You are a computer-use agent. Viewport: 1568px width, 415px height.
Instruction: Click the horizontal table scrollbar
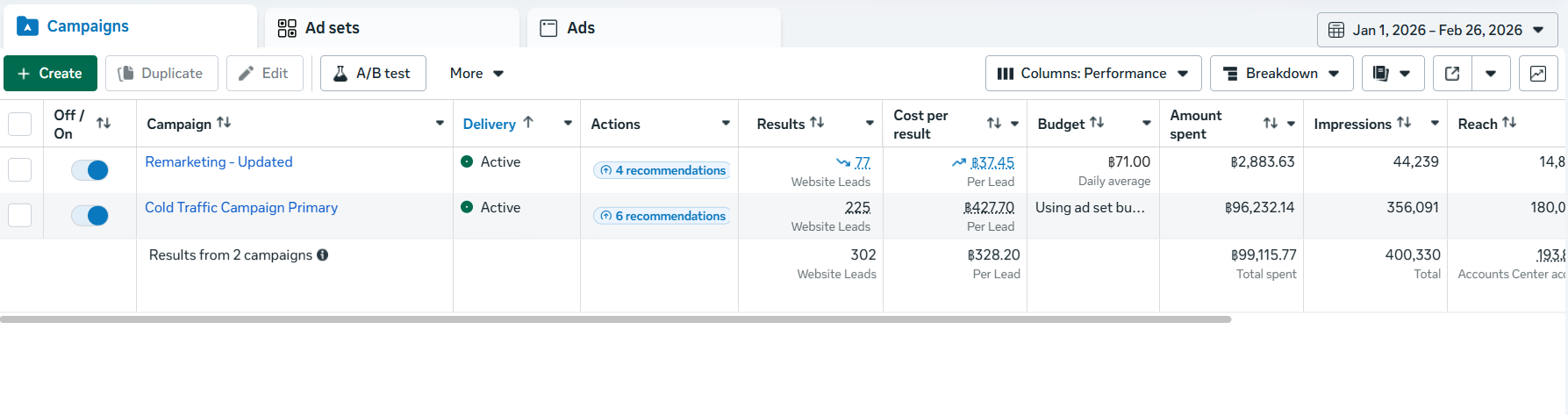coord(614,319)
